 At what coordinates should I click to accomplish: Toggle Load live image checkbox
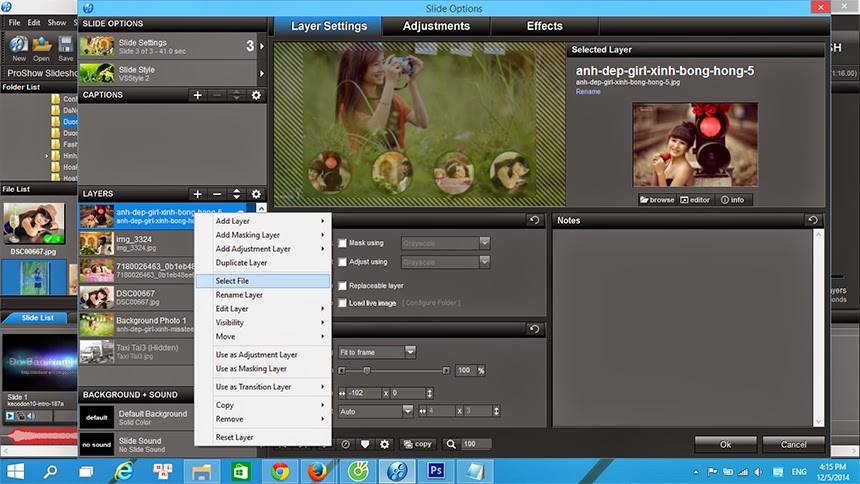[x=342, y=303]
